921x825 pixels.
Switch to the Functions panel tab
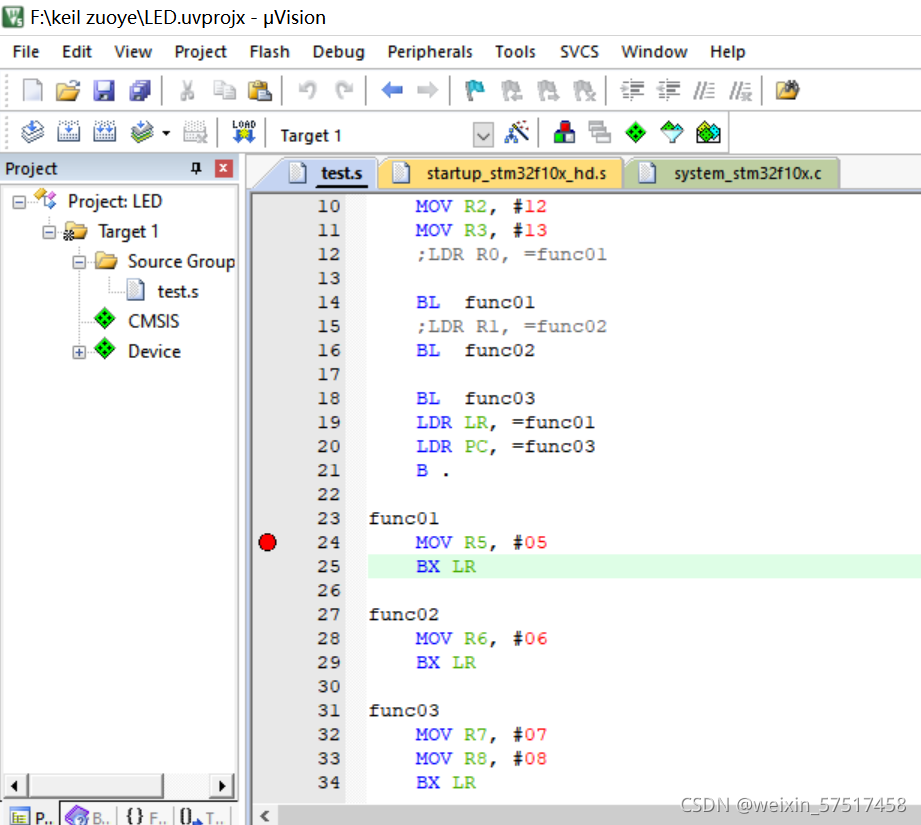point(145,816)
